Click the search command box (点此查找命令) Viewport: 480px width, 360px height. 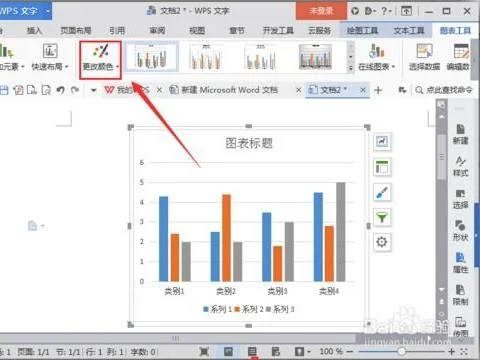(x=444, y=90)
